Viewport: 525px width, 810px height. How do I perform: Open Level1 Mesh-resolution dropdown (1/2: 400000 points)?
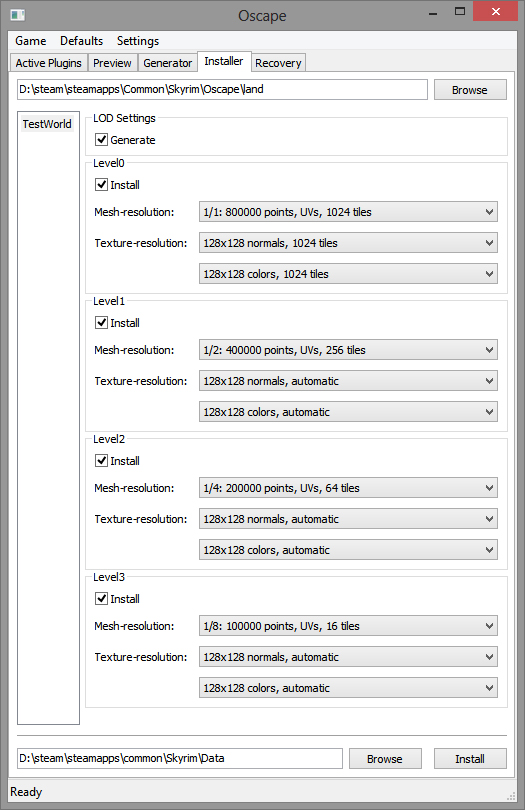(x=348, y=350)
